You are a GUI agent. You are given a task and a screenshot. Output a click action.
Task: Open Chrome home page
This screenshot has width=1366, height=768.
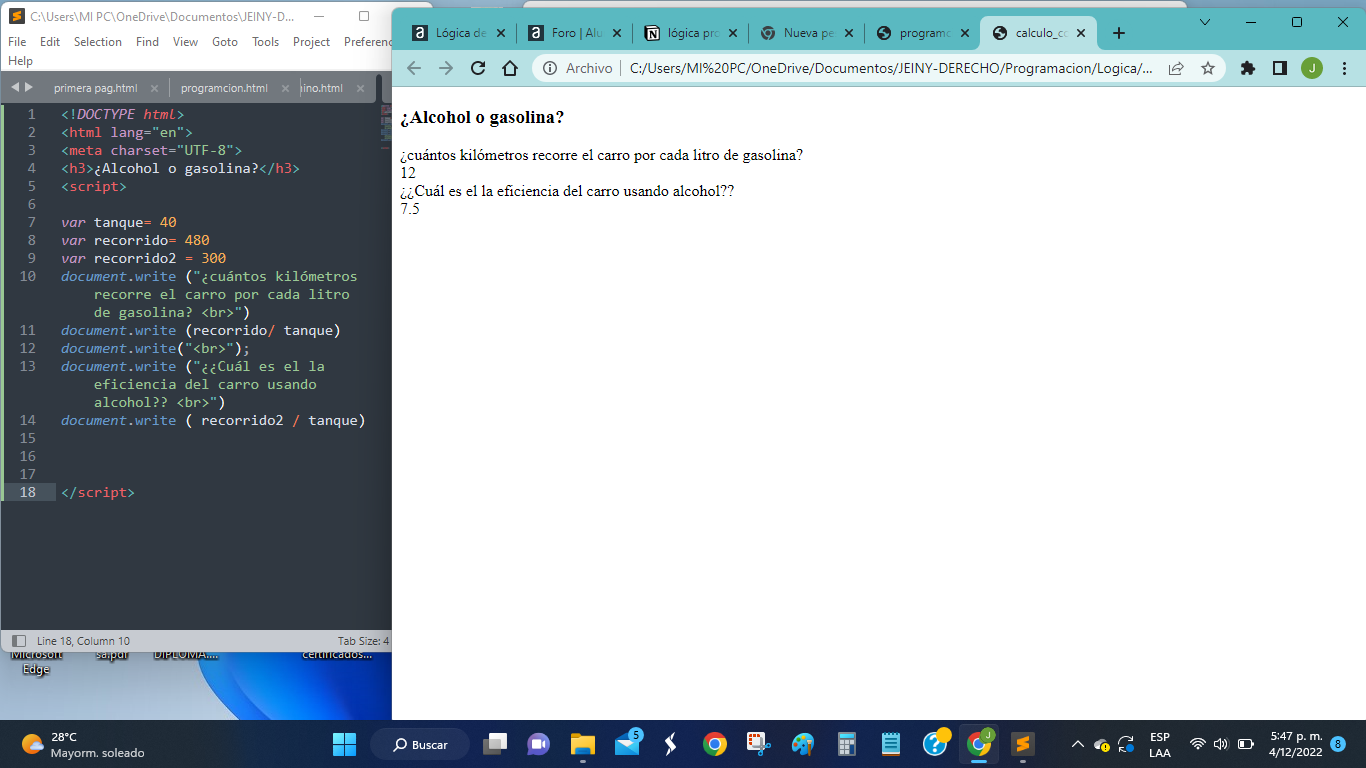coord(510,68)
